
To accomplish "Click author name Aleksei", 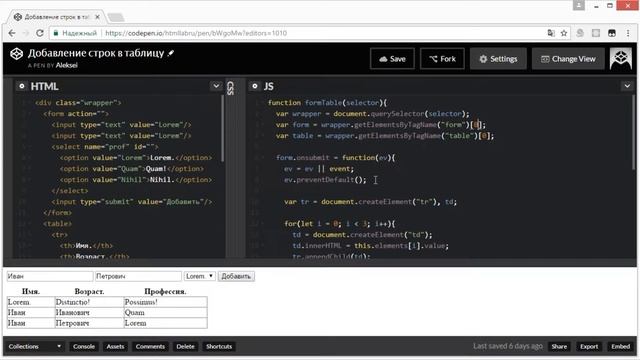I will click(67, 65).
